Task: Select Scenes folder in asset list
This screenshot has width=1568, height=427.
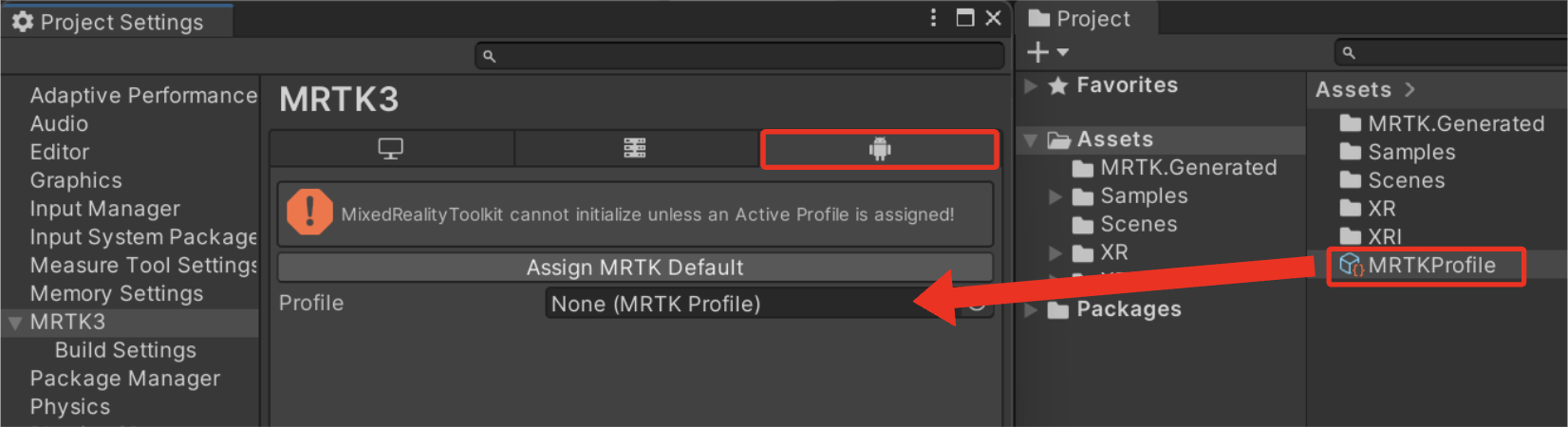Action: [x=1406, y=180]
